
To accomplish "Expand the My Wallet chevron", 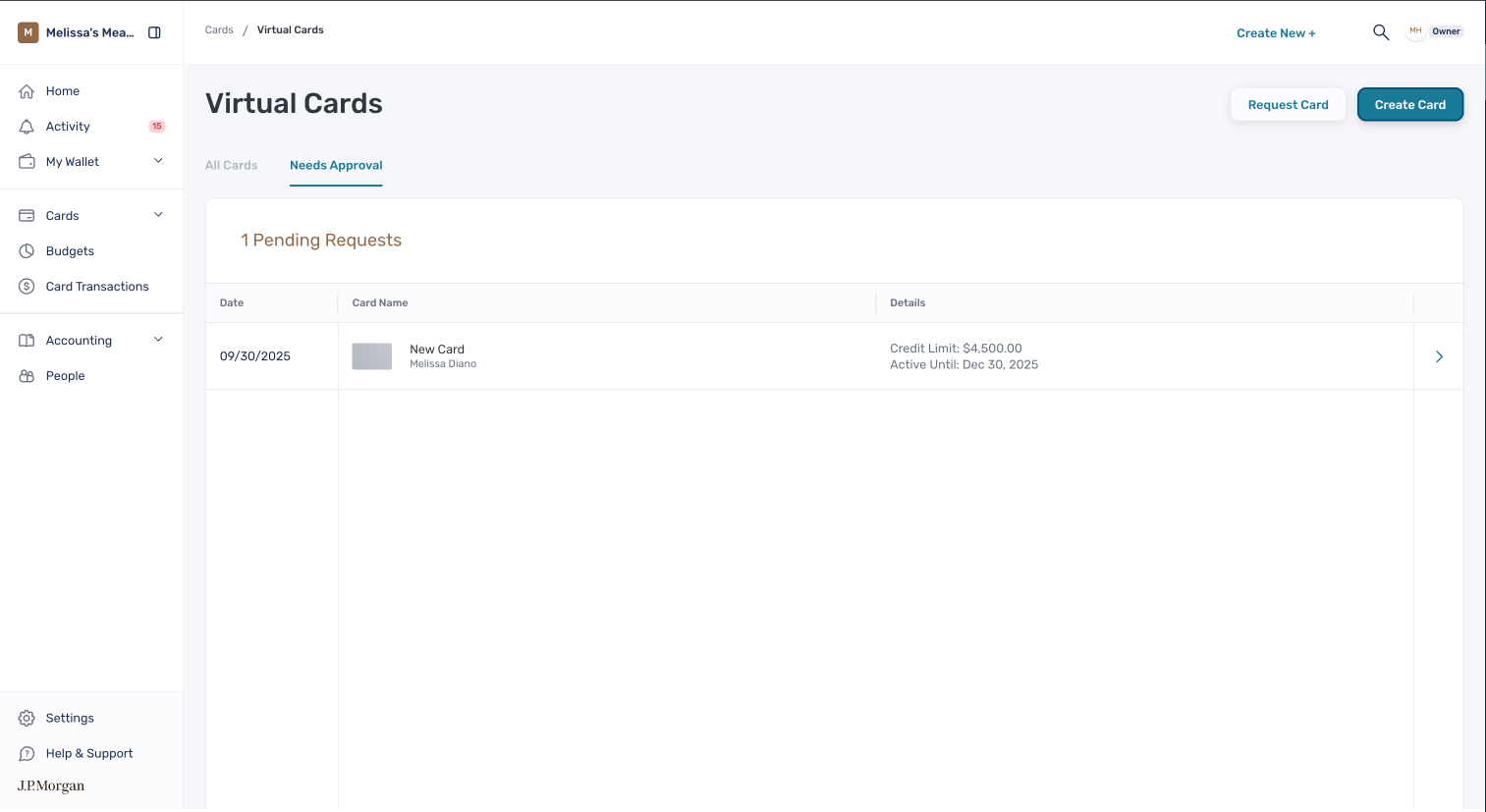I will coord(158,161).
